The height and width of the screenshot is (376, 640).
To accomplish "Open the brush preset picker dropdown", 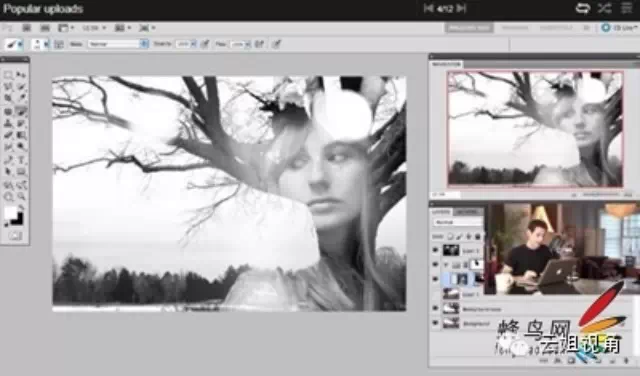I will pyautogui.click(x=46, y=44).
